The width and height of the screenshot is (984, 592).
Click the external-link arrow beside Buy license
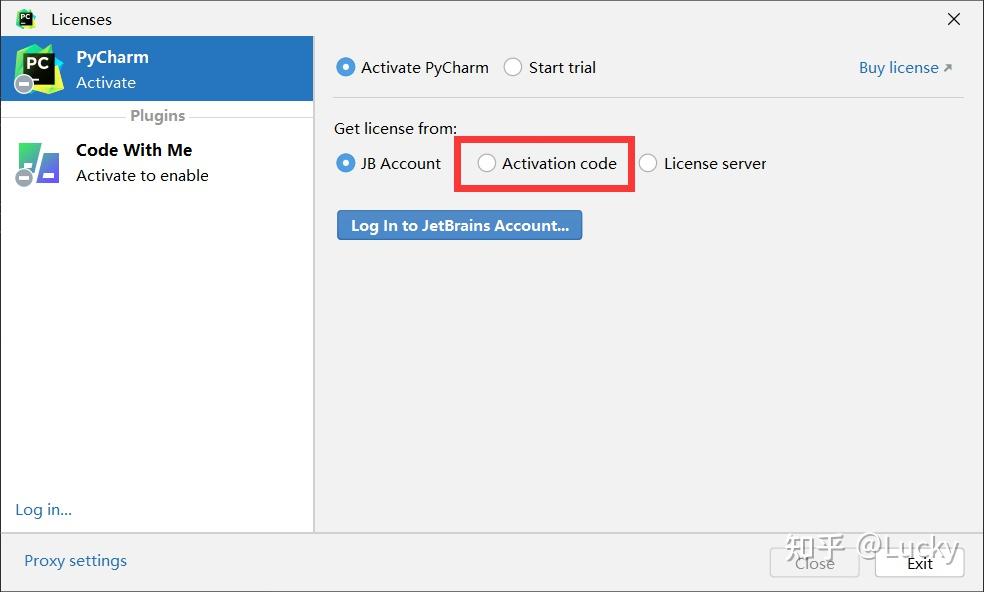948,68
